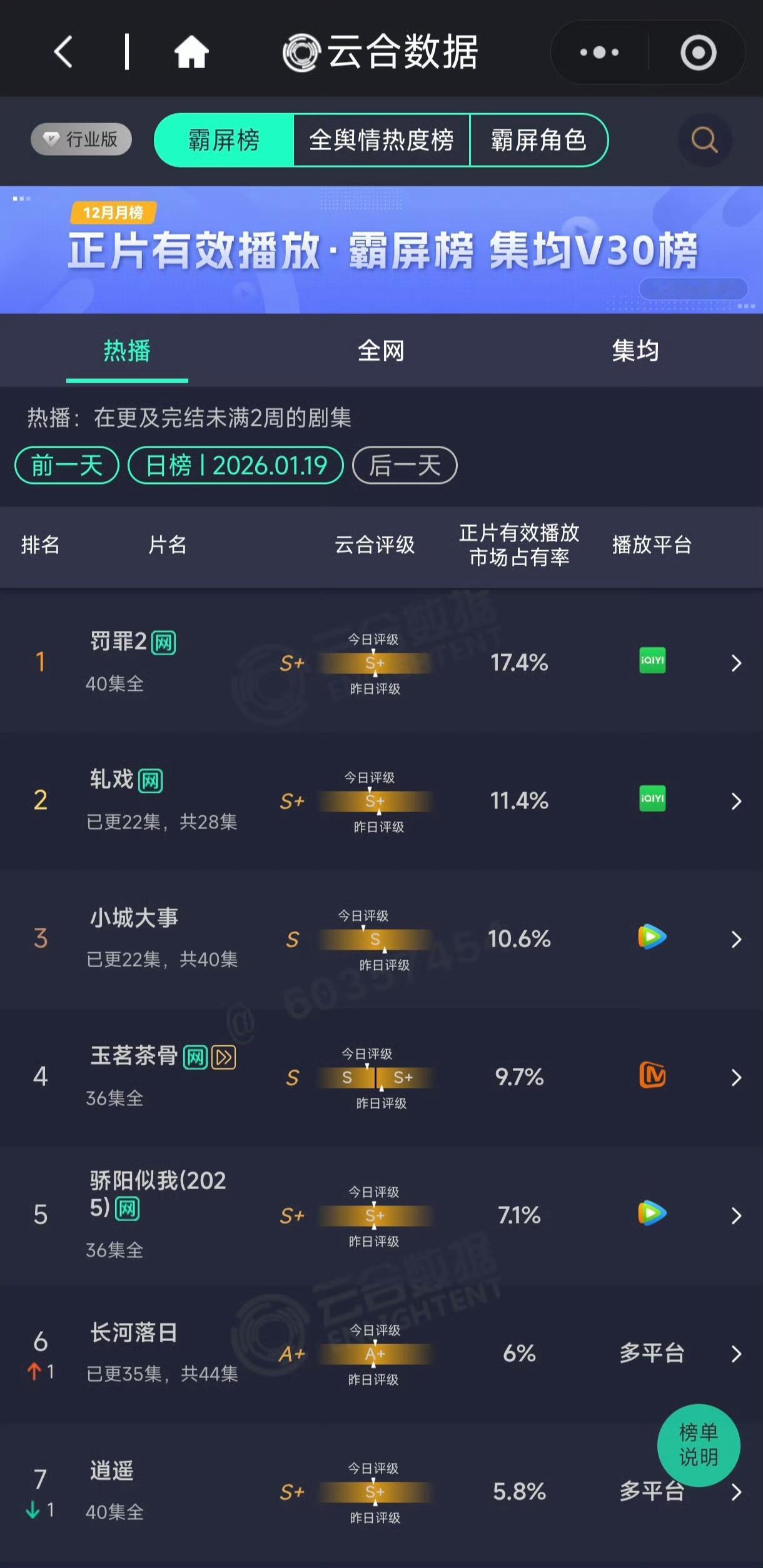Click the 云合数据 logo in the header
Image resolution: width=763 pixels, height=1568 pixels.
tap(378, 53)
